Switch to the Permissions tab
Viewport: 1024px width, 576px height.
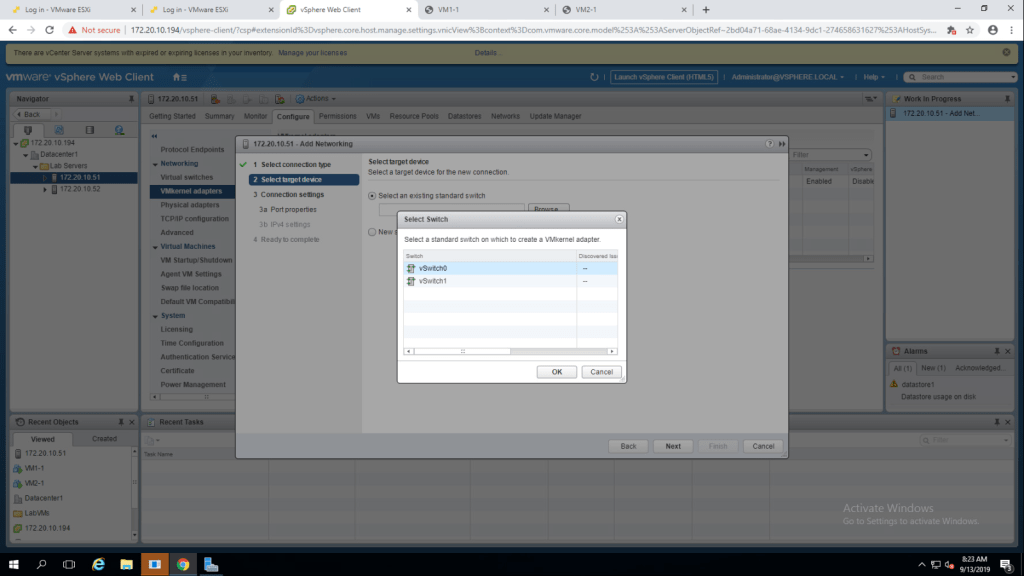(x=337, y=116)
